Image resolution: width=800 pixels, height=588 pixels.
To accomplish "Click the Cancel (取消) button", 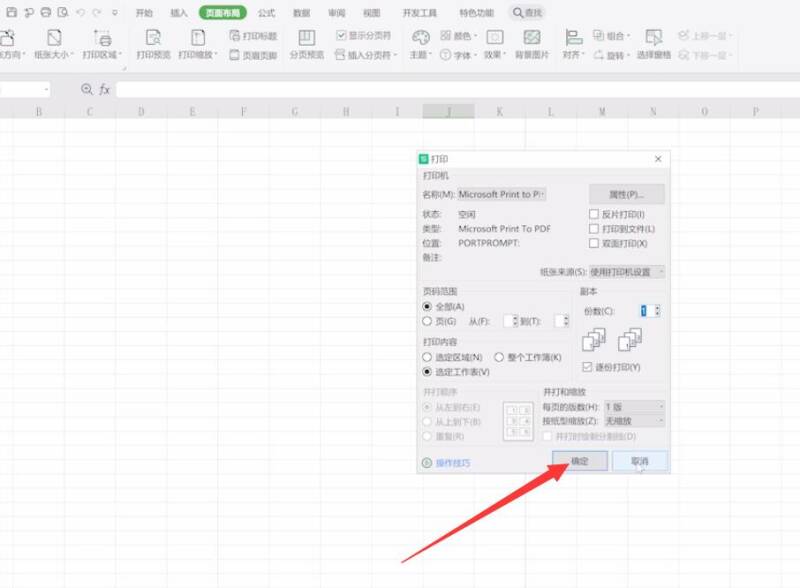I will (x=640, y=461).
